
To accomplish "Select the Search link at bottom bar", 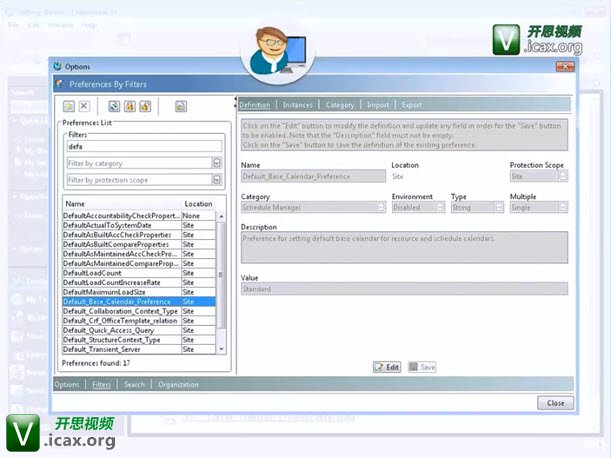I will pyautogui.click(x=134, y=385).
